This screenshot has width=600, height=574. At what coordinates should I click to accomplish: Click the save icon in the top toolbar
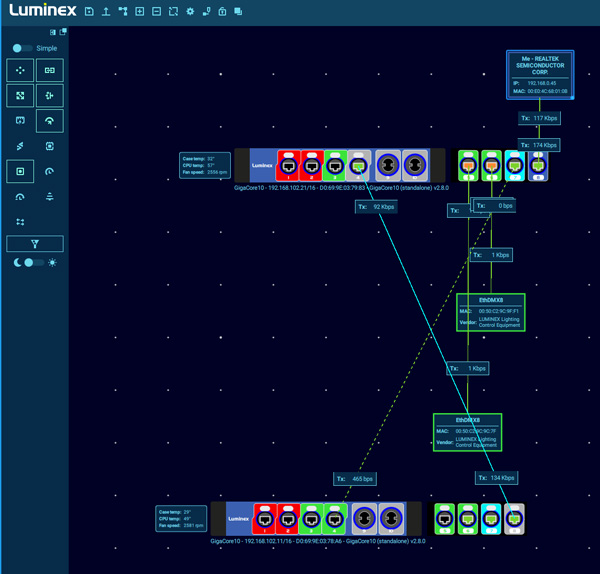(89, 11)
